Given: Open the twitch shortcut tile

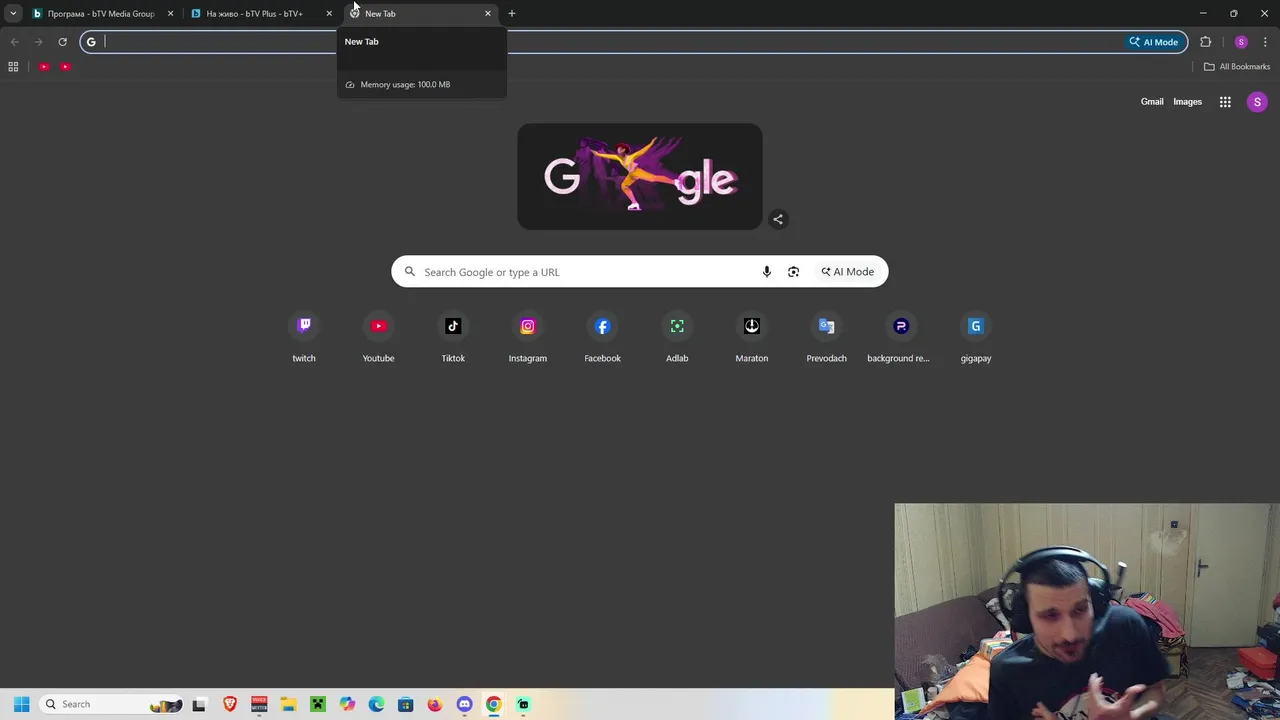Looking at the screenshot, I should click(304, 338).
